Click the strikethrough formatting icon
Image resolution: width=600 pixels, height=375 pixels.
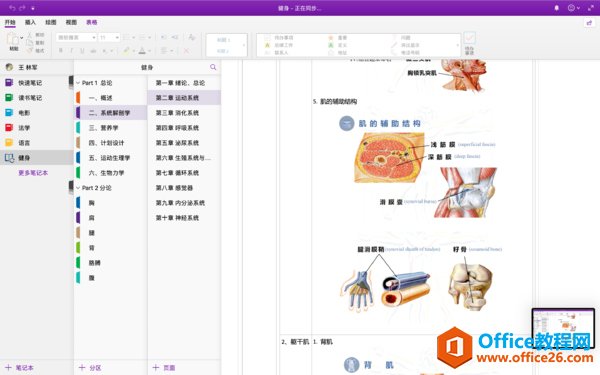point(93,51)
